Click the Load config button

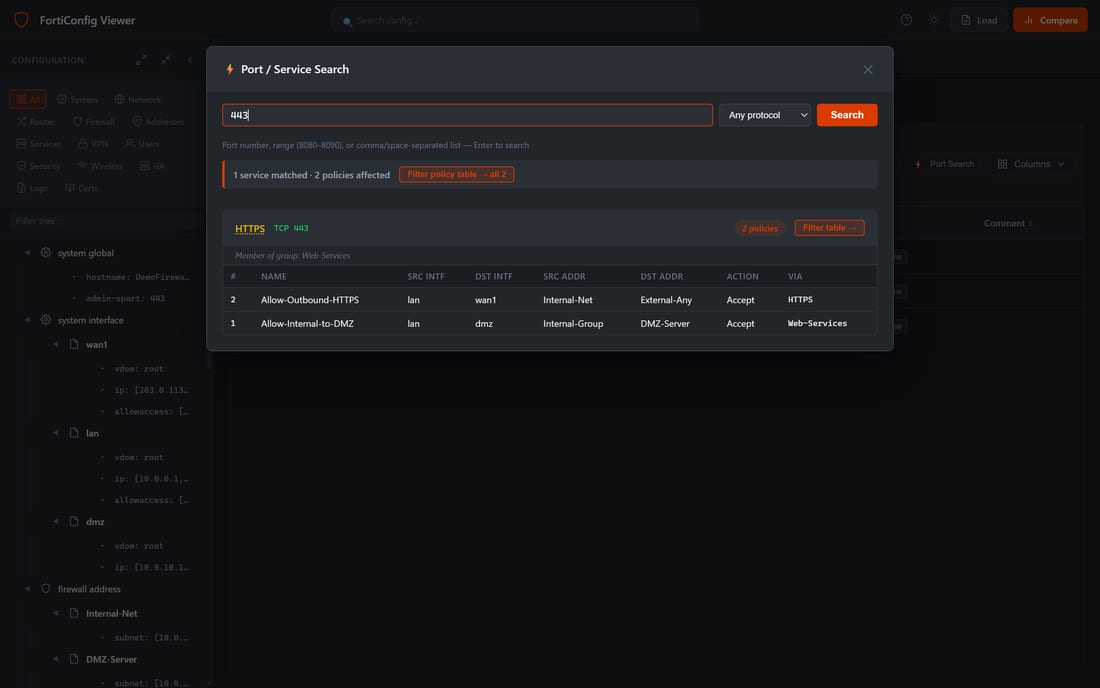pyautogui.click(x=979, y=20)
